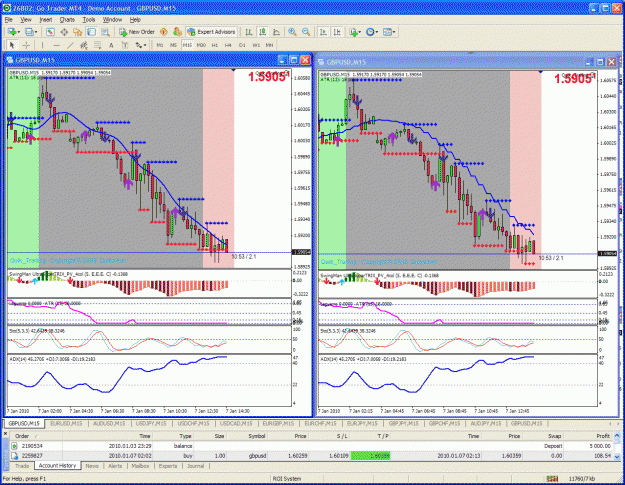Expand the Periods dropdown arrow
Screen dimensions: 625x485
[377, 32]
